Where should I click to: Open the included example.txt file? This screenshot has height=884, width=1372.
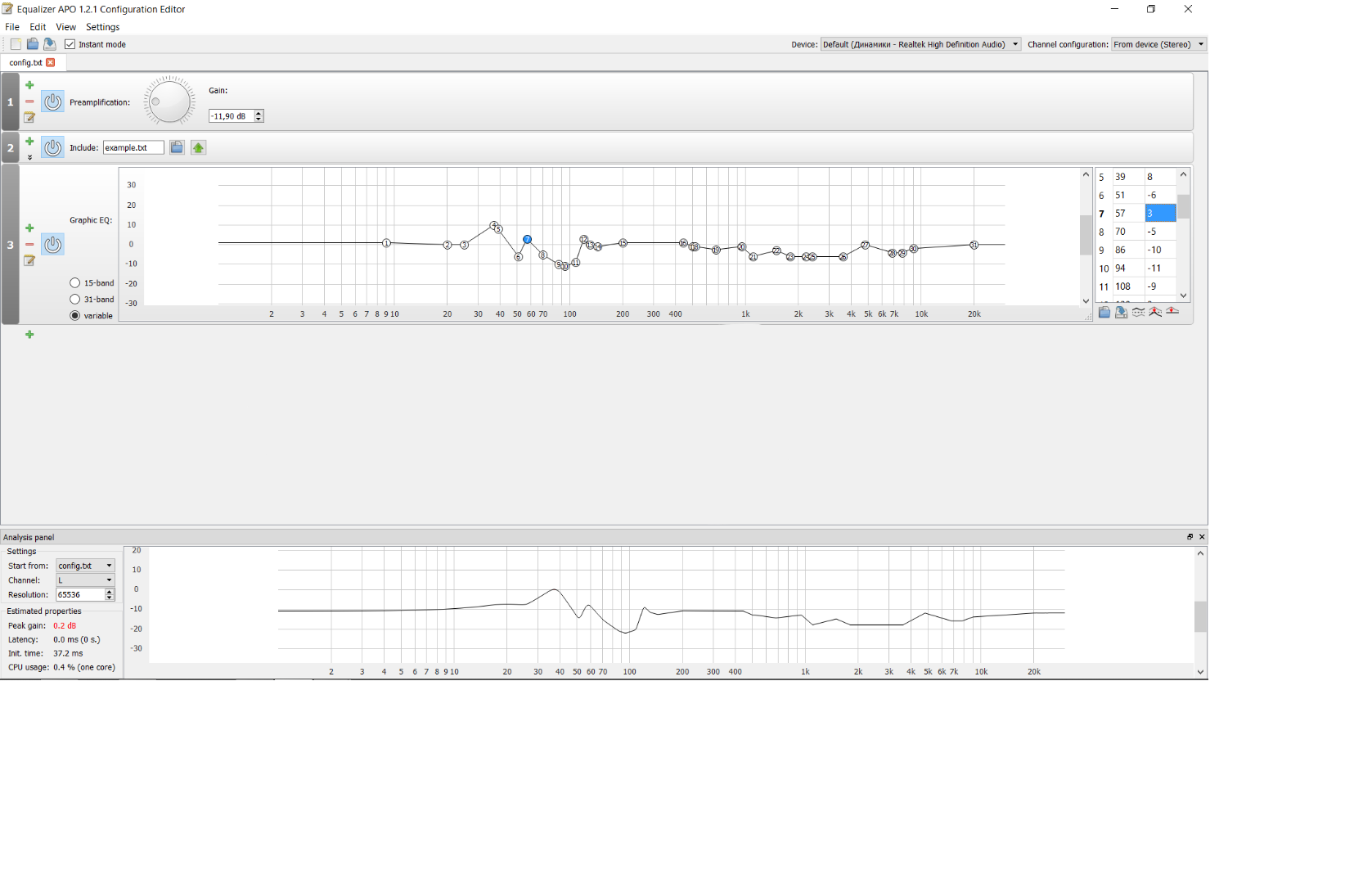point(198,147)
